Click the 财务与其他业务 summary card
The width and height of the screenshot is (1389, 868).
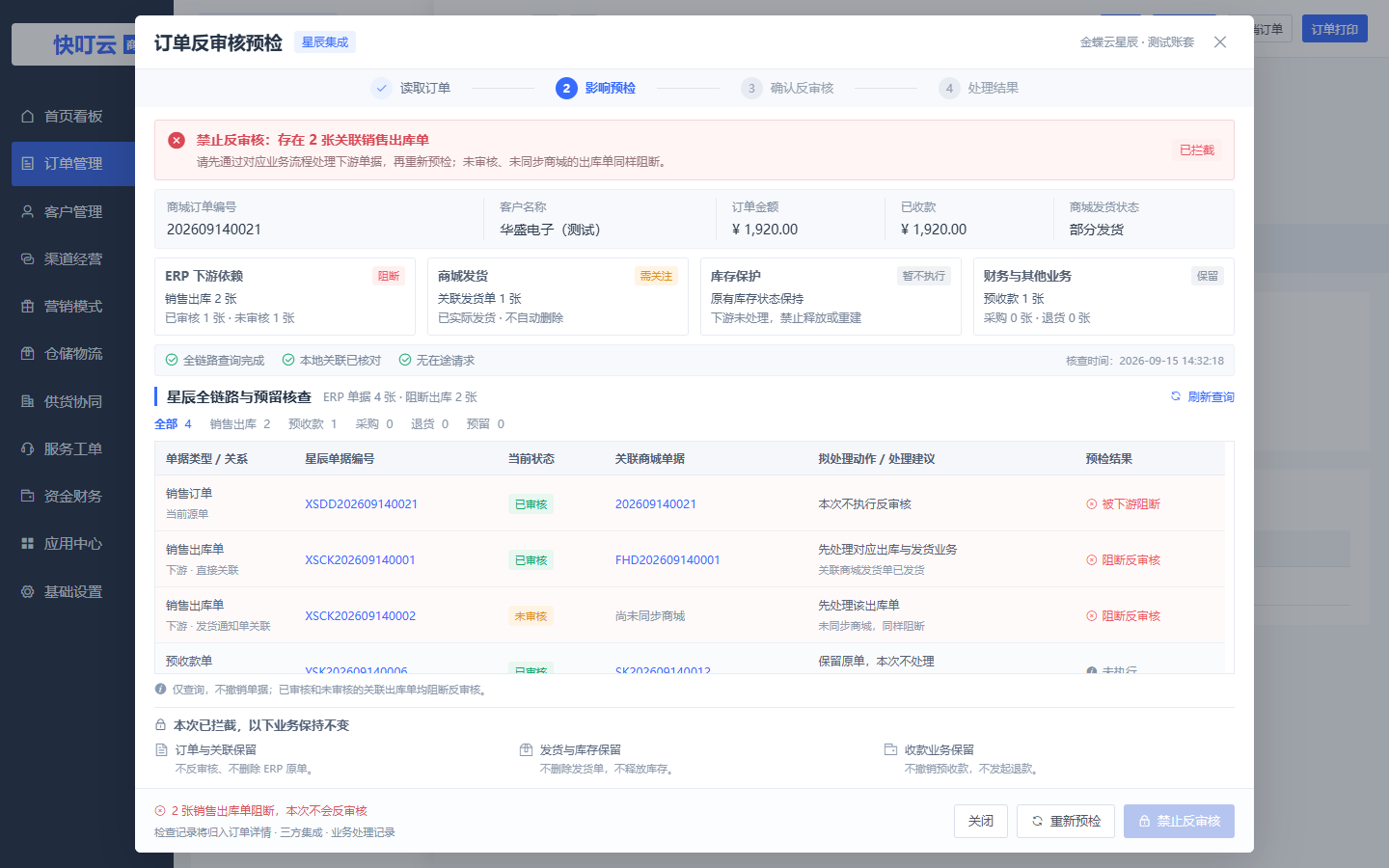coord(1103,296)
